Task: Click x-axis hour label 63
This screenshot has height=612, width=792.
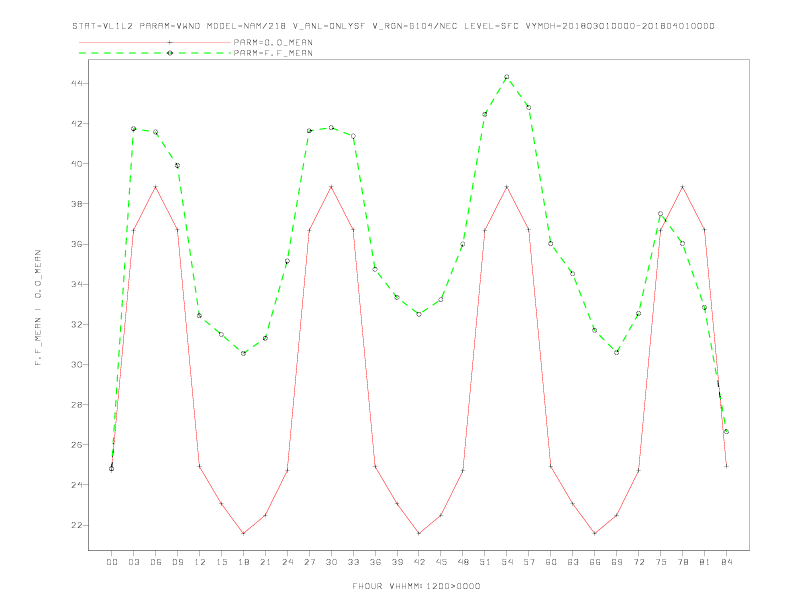Action: 573,562
